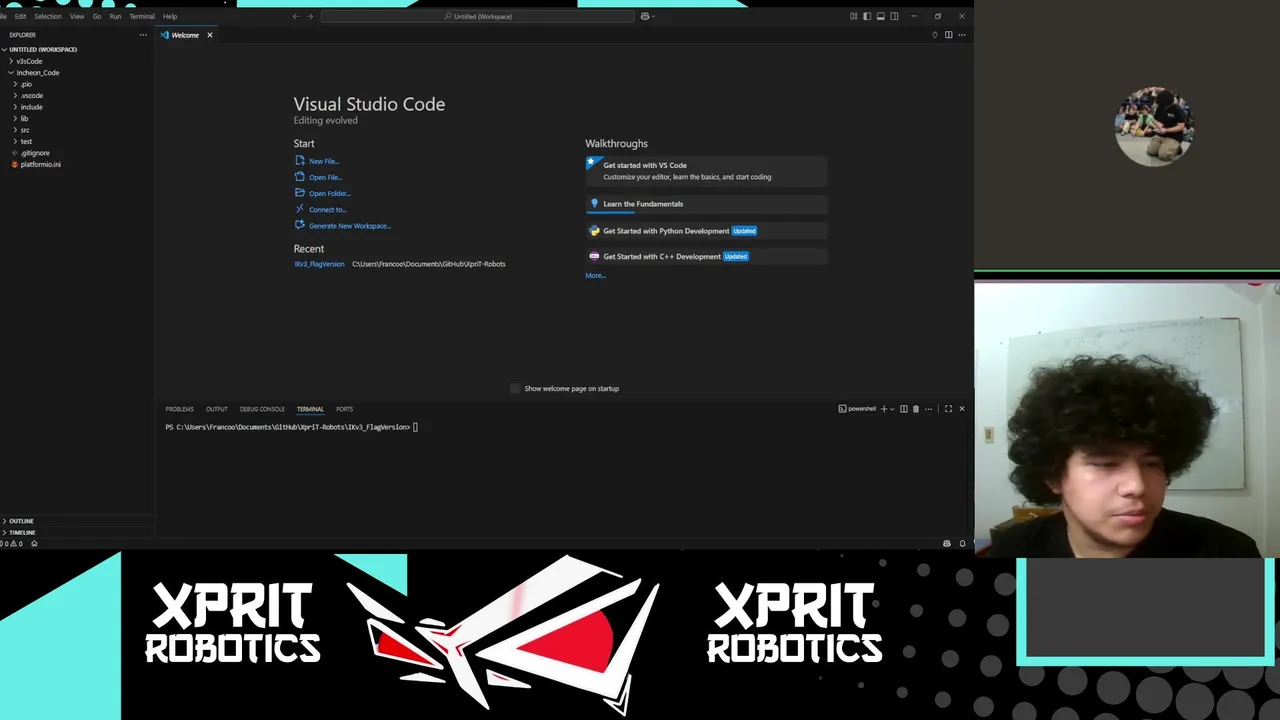1280x720 pixels.
Task: Go forward with the navigation right arrow
Action: point(310,16)
